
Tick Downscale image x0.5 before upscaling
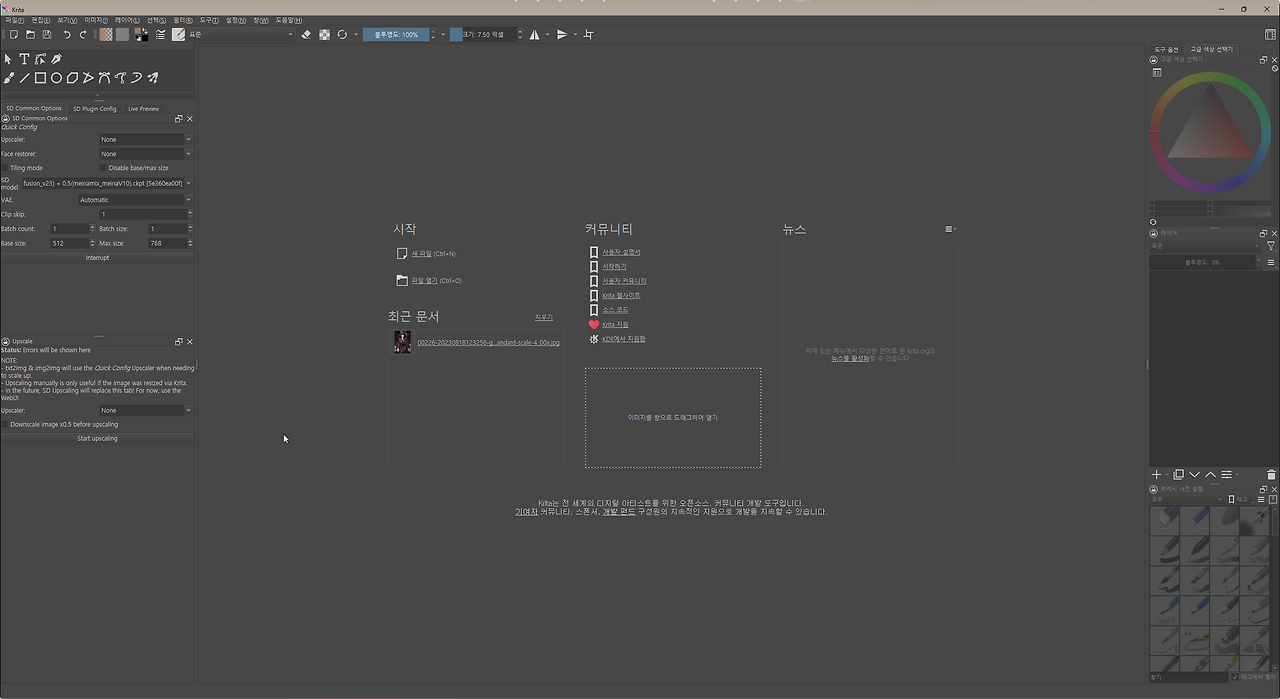(x=4, y=424)
